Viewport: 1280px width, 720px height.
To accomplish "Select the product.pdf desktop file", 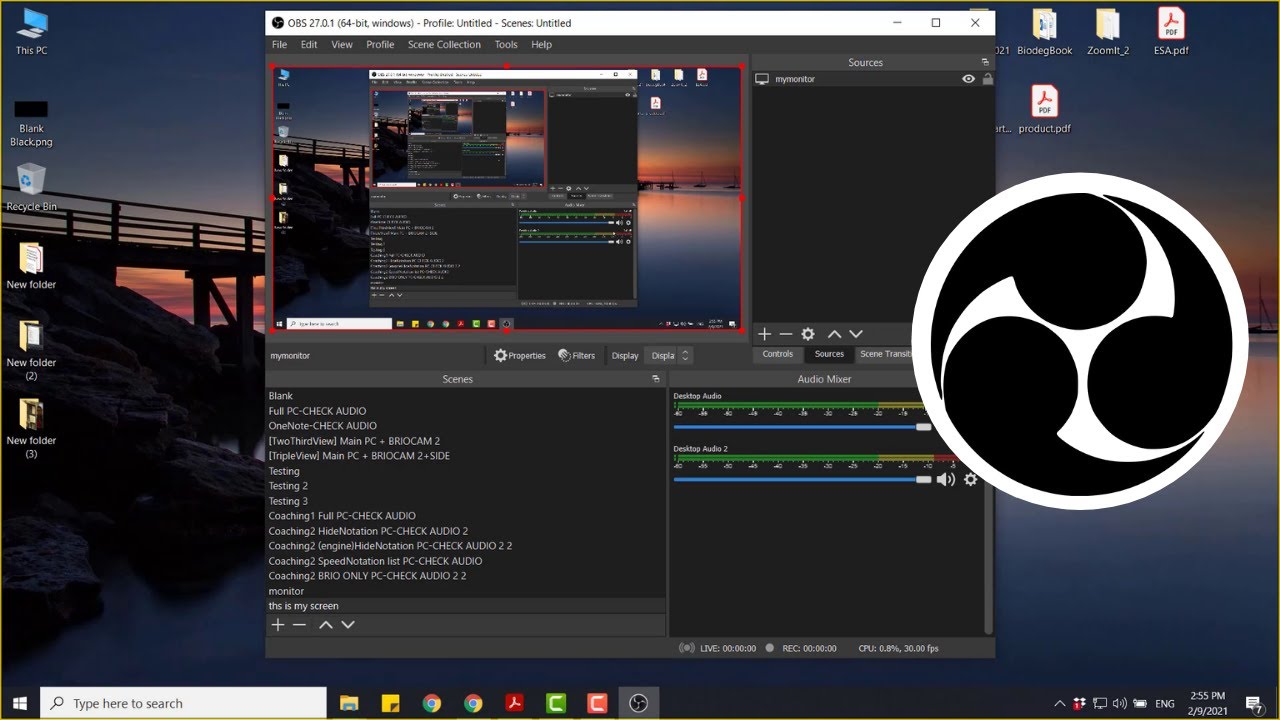I will pos(1045,109).
